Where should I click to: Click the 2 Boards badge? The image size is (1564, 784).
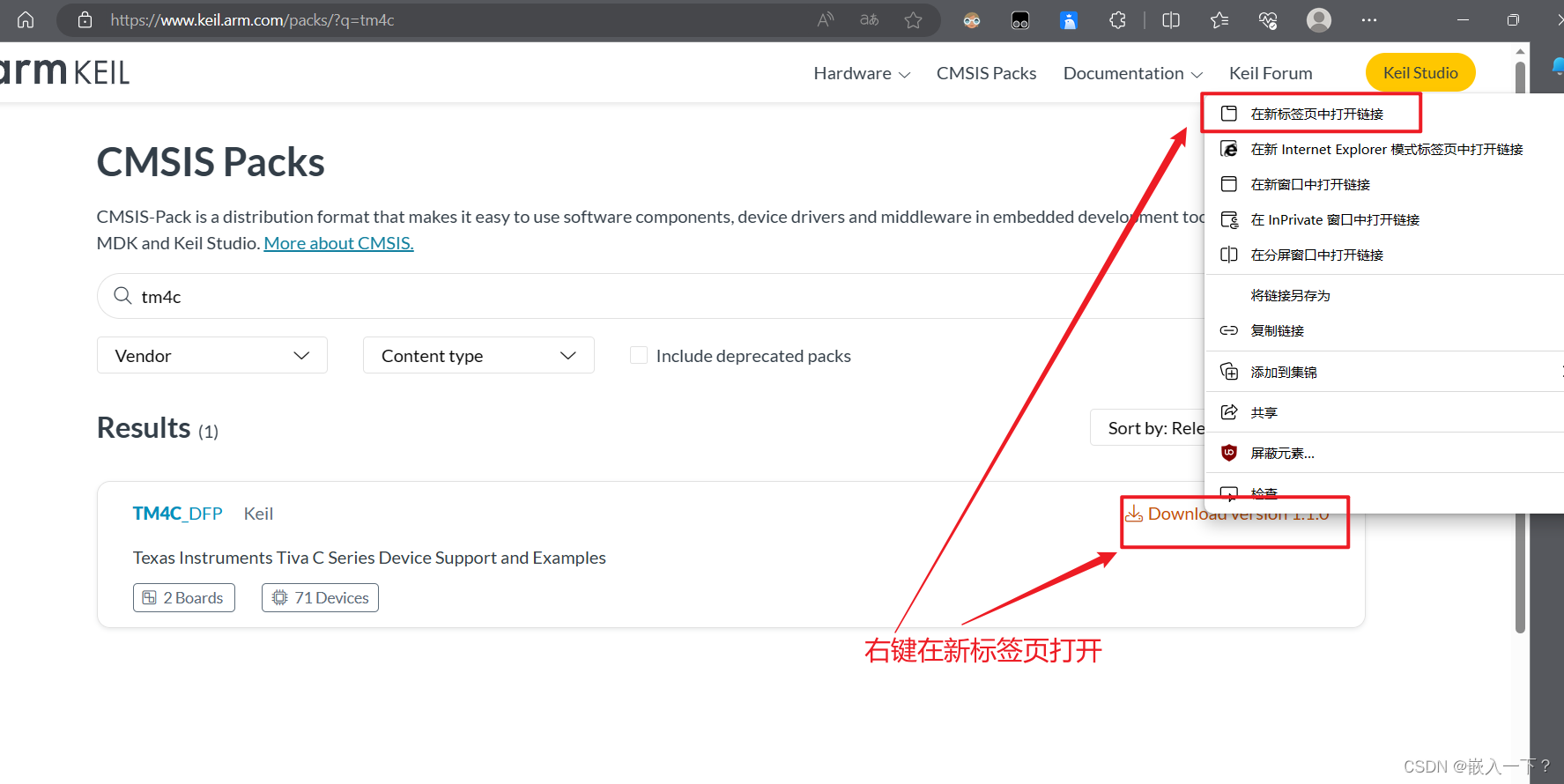coord(184,597)
